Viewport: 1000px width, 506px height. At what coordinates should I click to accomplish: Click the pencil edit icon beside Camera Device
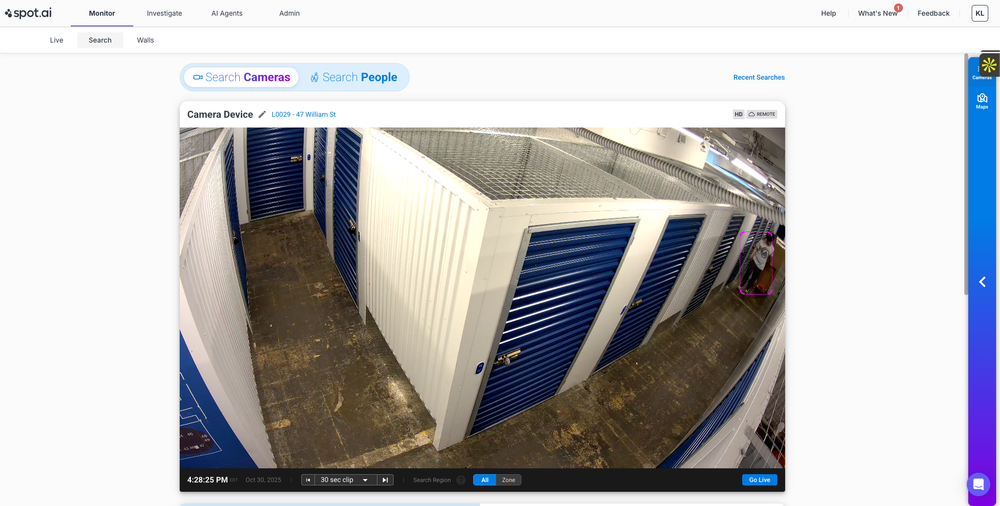pos(262,115)
